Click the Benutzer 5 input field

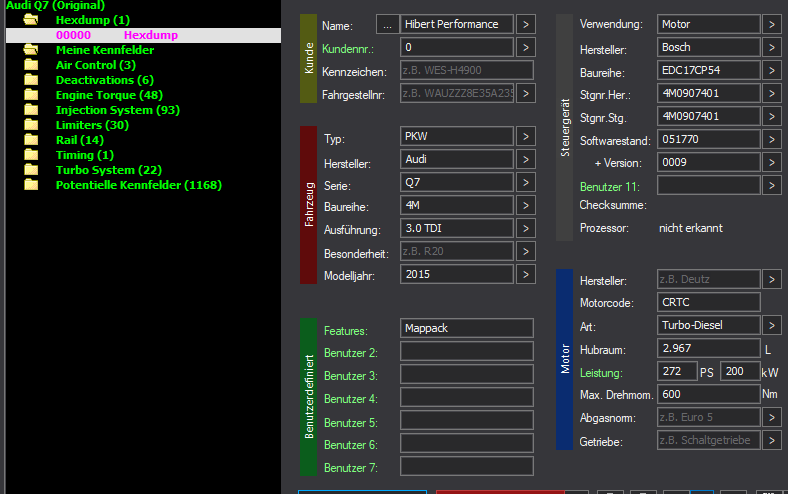467,420
